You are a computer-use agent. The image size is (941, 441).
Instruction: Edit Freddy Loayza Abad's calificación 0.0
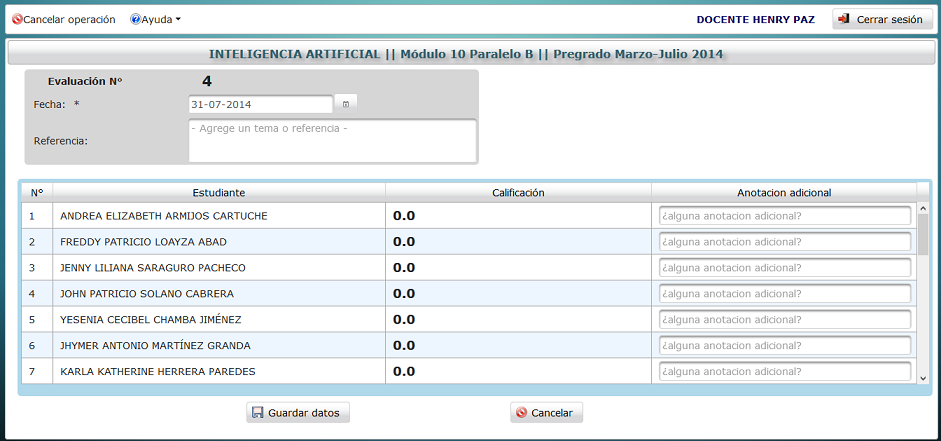point(404,242)
